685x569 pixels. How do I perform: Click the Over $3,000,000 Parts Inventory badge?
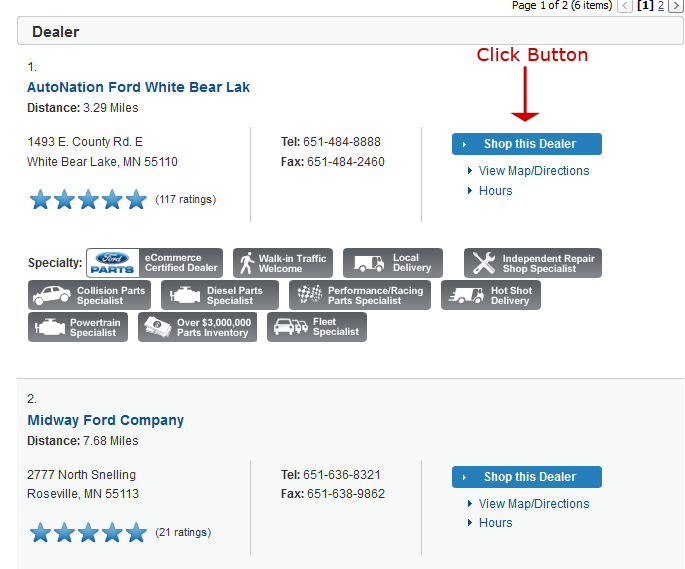pyautogui.click(x=197, y=327)
